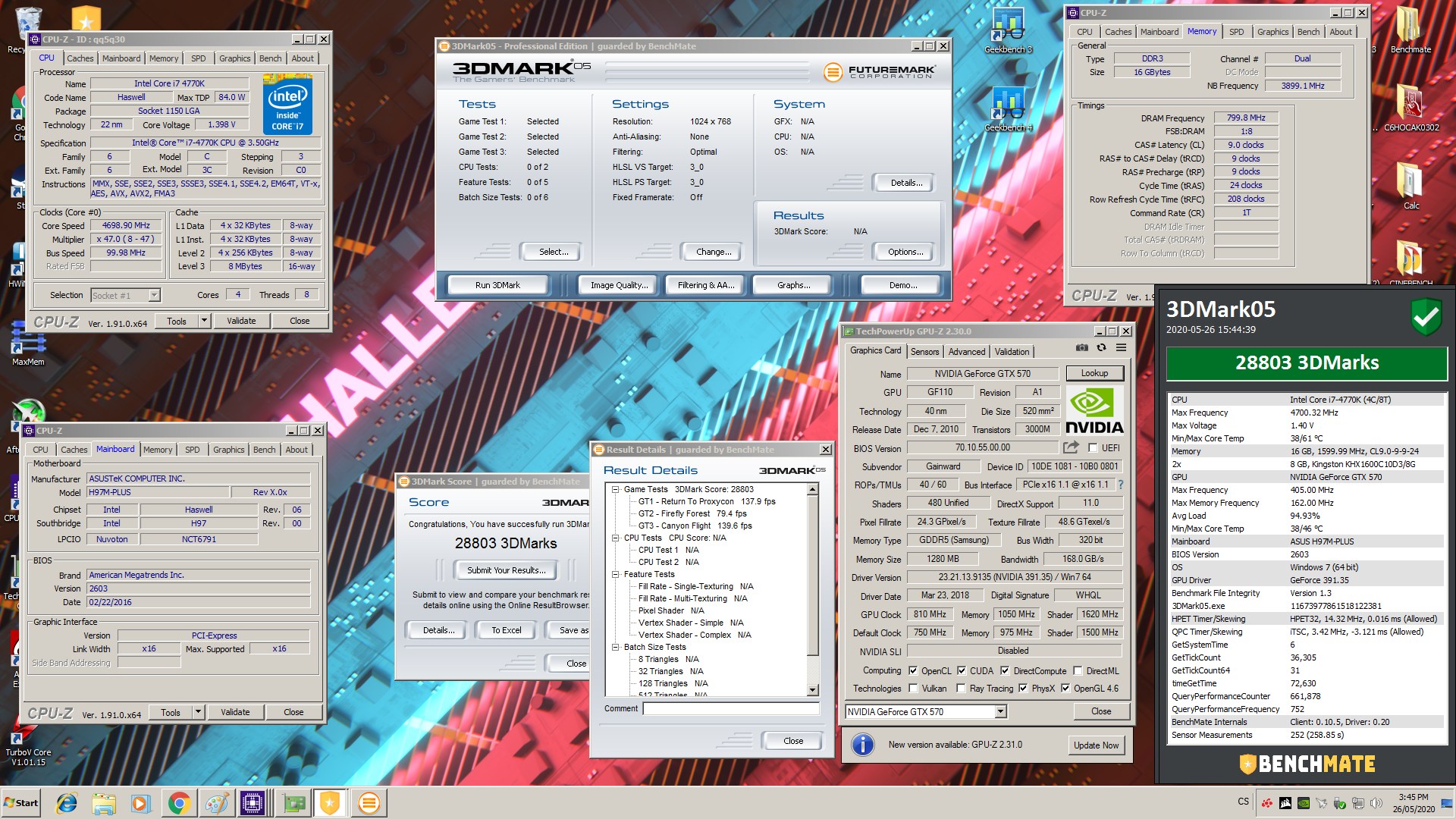Toggle the Vulkan checkbox
Viewport: 1456px width, 819px height.
pos(913,689)
